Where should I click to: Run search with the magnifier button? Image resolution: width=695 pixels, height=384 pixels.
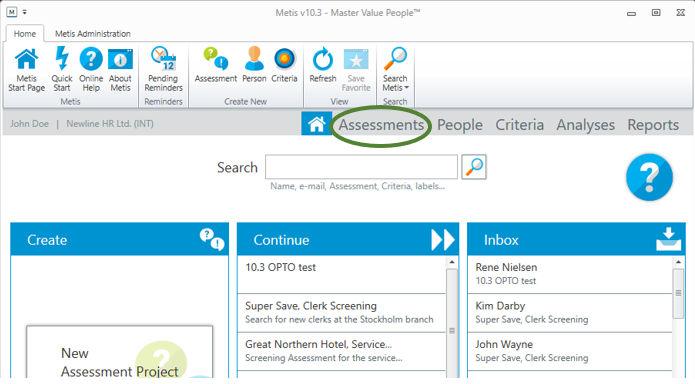(x=474, y=167)
